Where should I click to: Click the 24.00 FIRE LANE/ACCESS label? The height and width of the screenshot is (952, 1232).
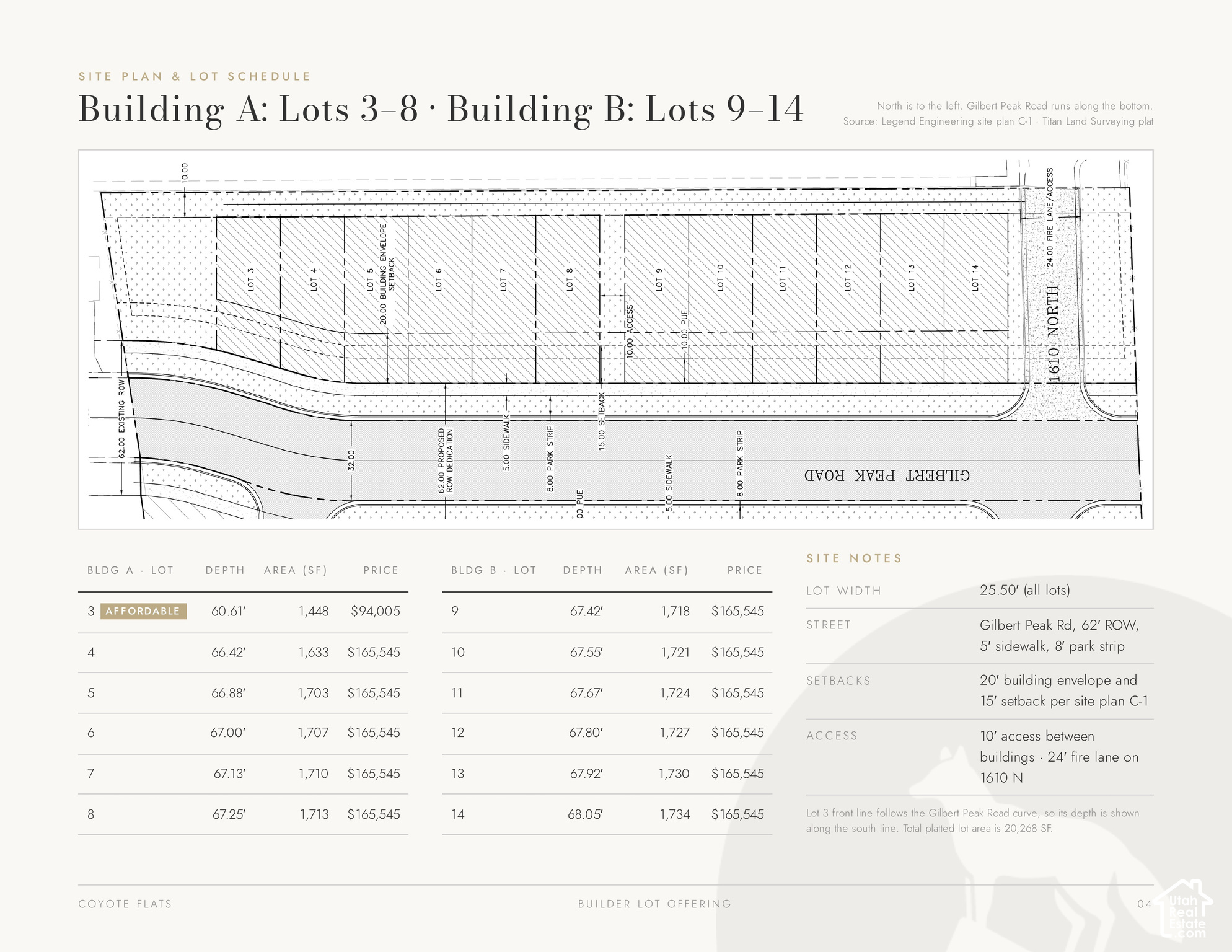point(1050,217)
